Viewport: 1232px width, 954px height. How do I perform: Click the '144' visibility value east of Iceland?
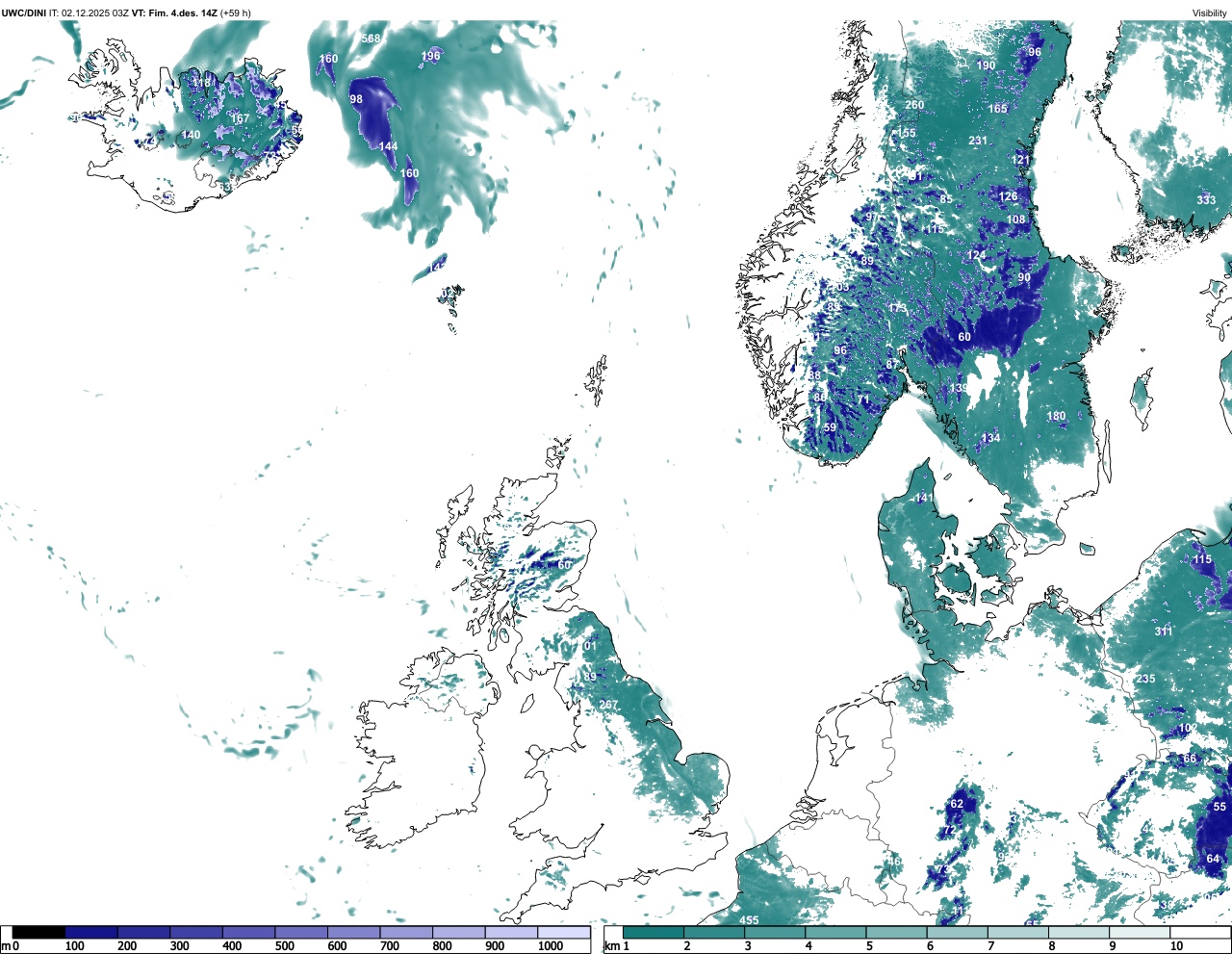(x=388, y=146)
